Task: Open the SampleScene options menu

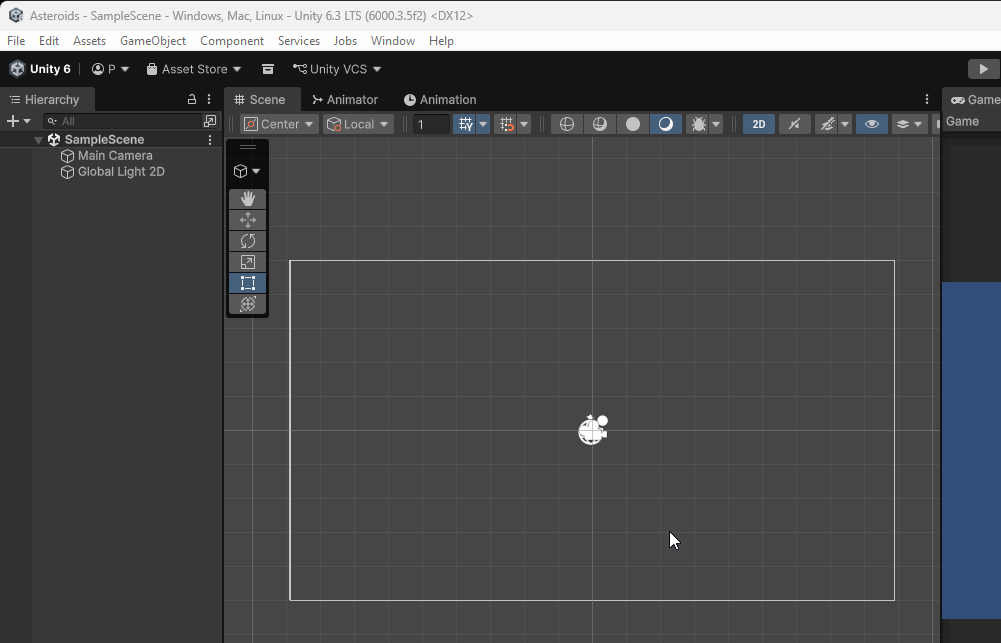Action: point(210,140)
